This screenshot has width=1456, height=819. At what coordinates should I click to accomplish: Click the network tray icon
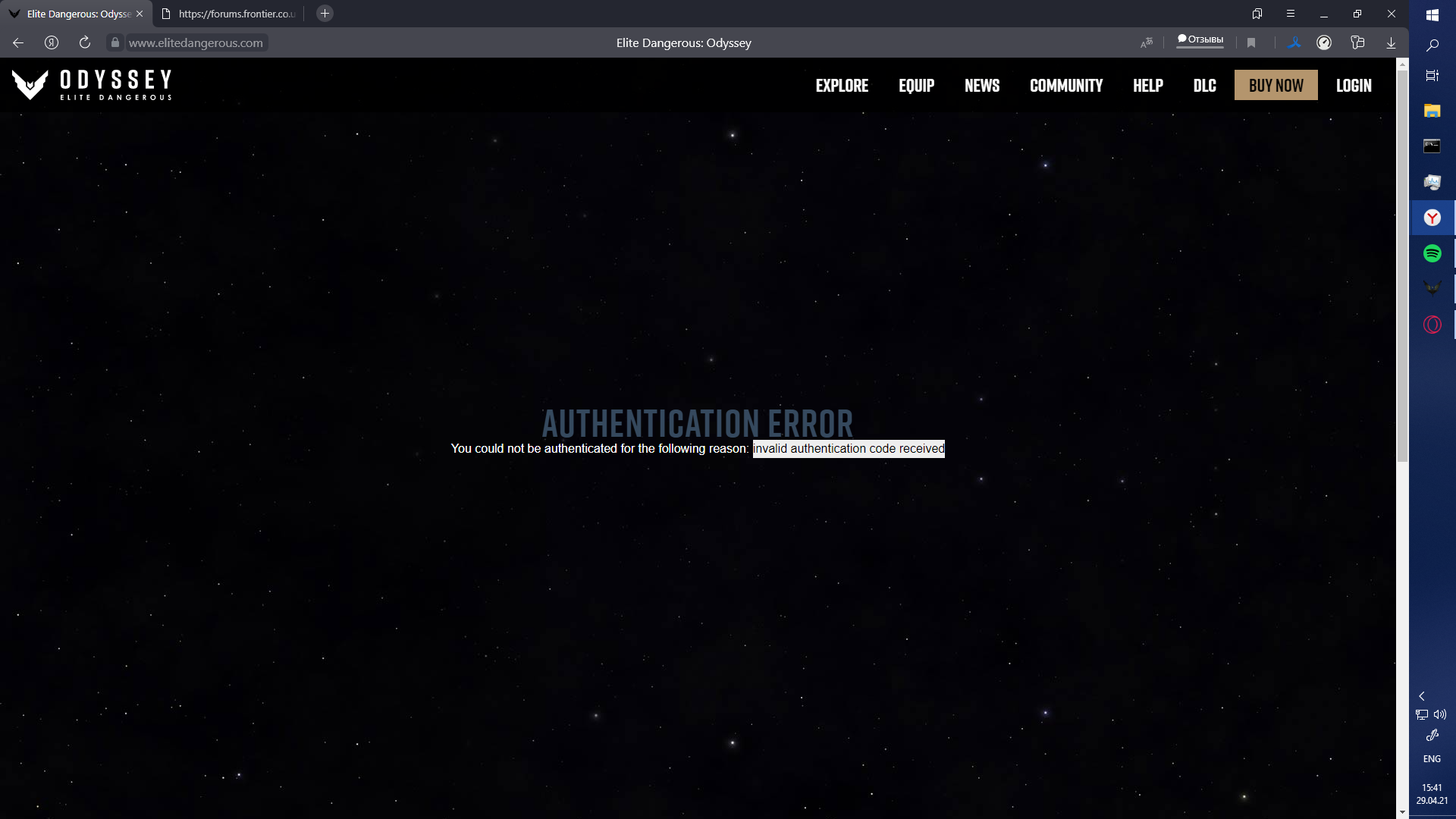click(1422, 714)
